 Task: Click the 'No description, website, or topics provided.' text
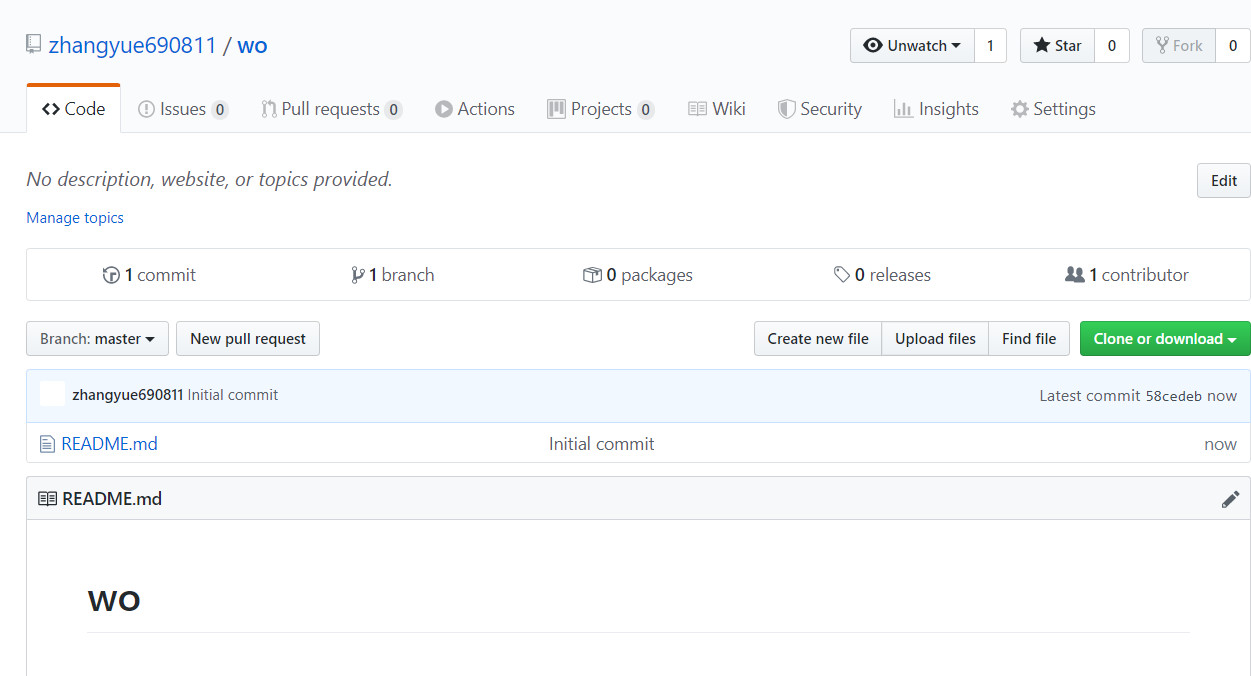(x=209, y=180)
